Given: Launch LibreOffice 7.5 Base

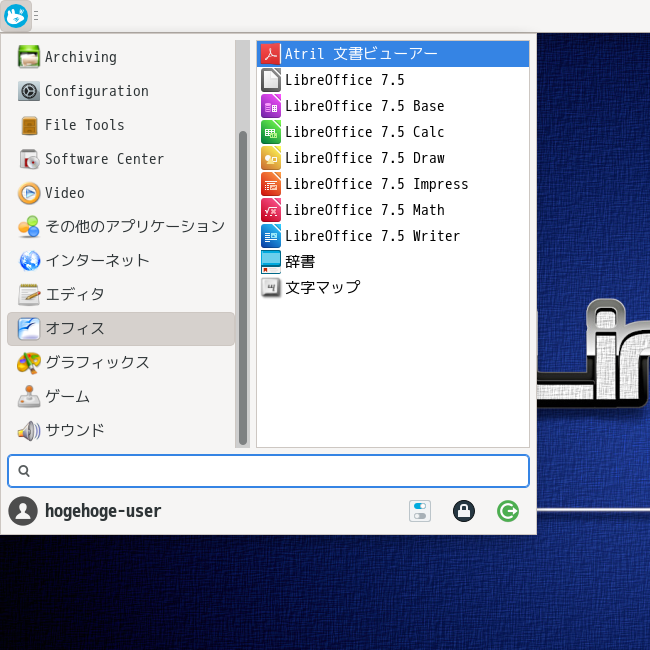Looking at the screenshot, I should coord(393,106).
